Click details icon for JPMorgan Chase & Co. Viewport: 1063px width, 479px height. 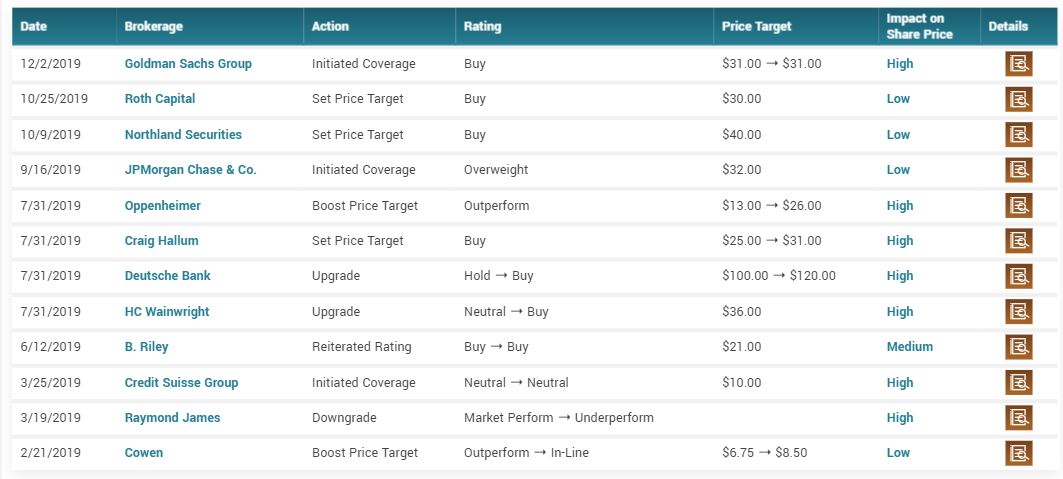pos(1018,170)
